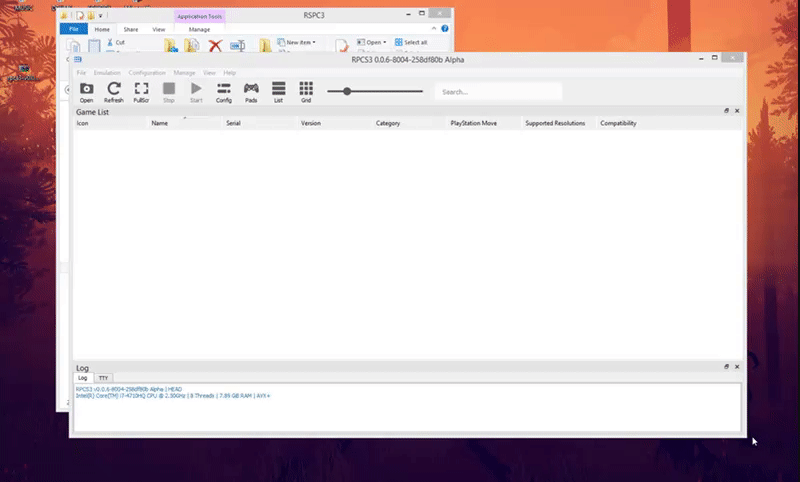
Task: Open the RPCS3 Help menu
Action: pyautogui.click(x=230, y=73)
